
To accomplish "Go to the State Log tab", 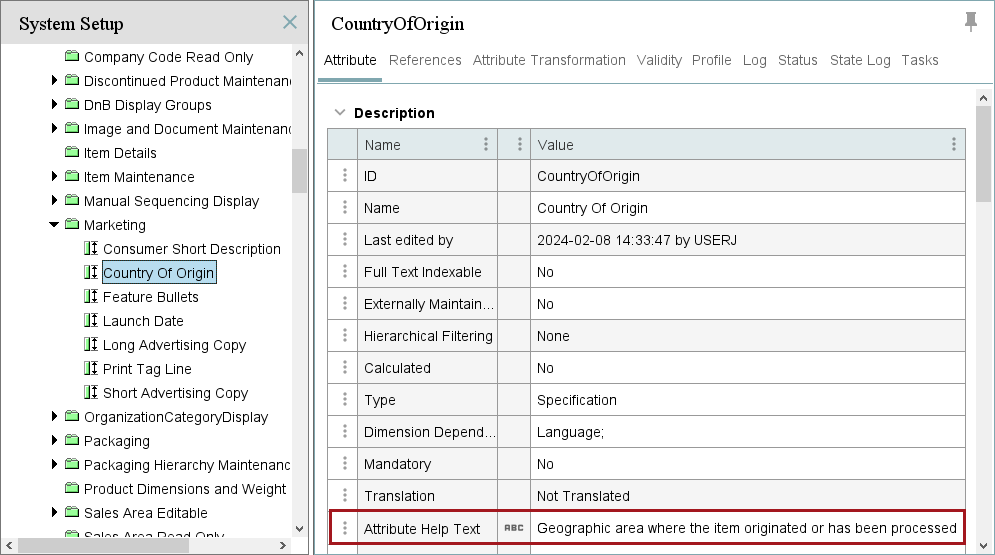I will point(859,60).
